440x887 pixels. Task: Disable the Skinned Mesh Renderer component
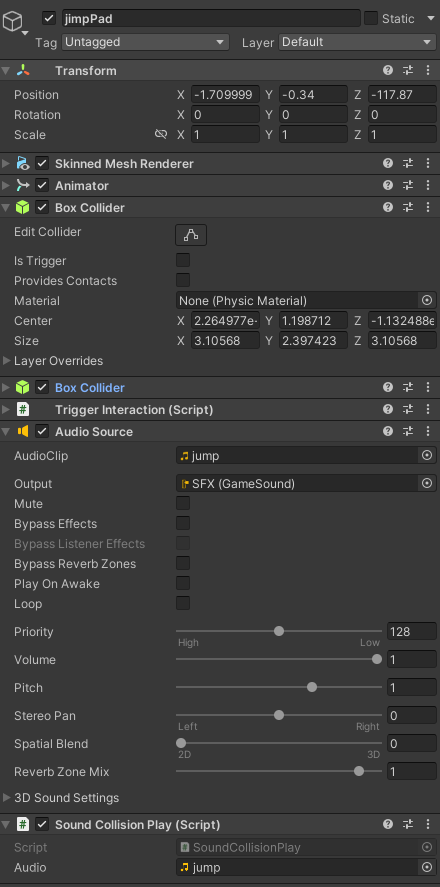(42, 163)
